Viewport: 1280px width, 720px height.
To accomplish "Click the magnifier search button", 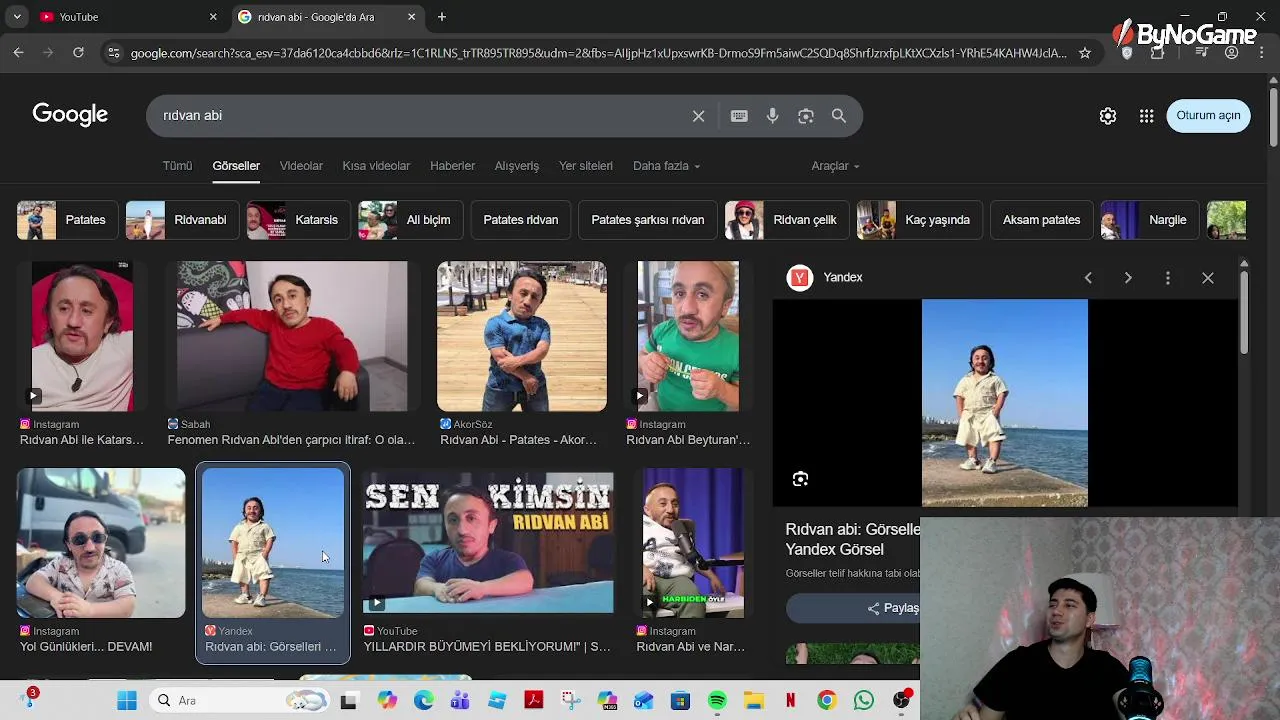I will [839, 116].
